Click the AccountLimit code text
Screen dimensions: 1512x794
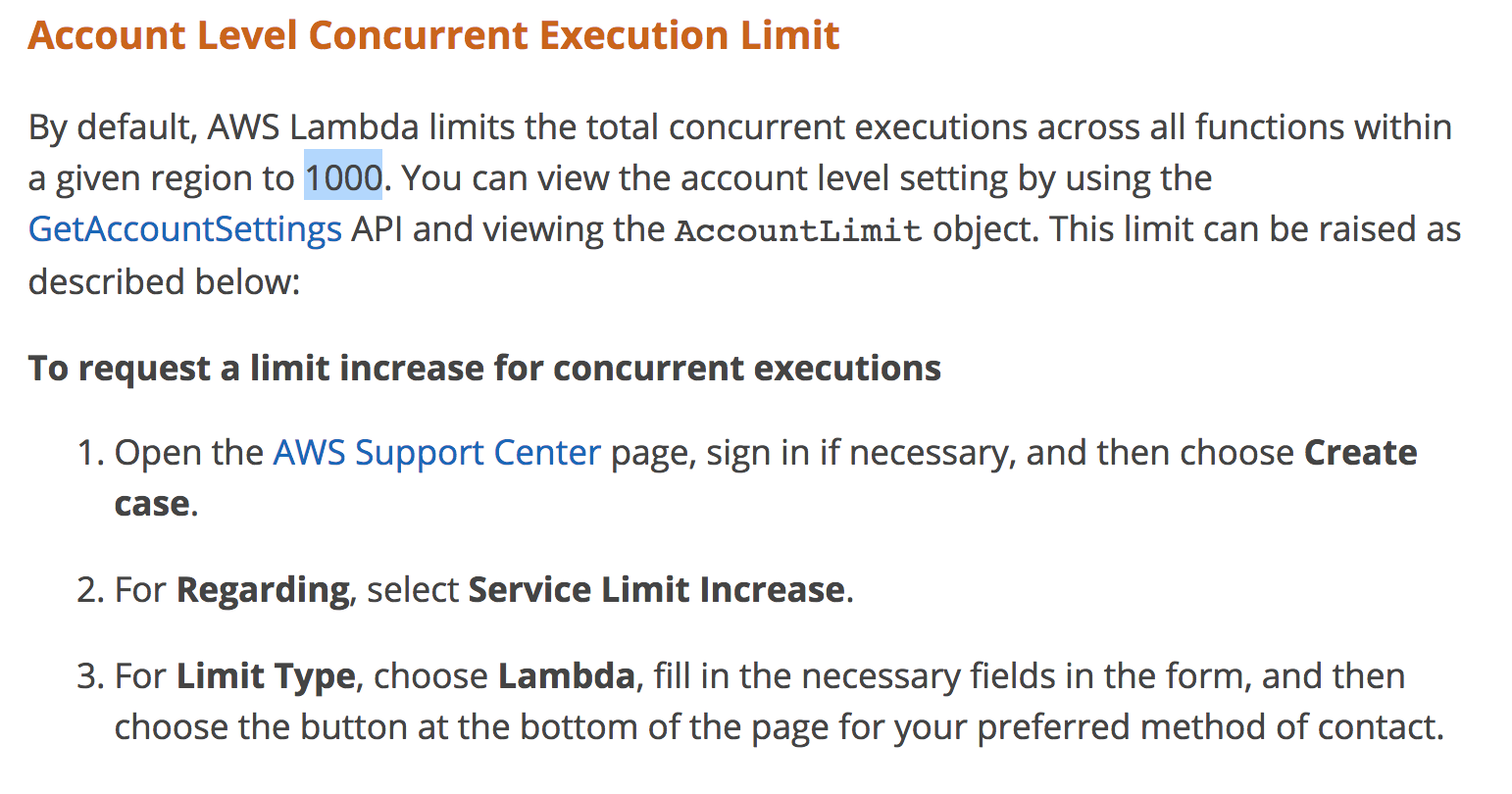pyautogui.click(x=798, y=231)
